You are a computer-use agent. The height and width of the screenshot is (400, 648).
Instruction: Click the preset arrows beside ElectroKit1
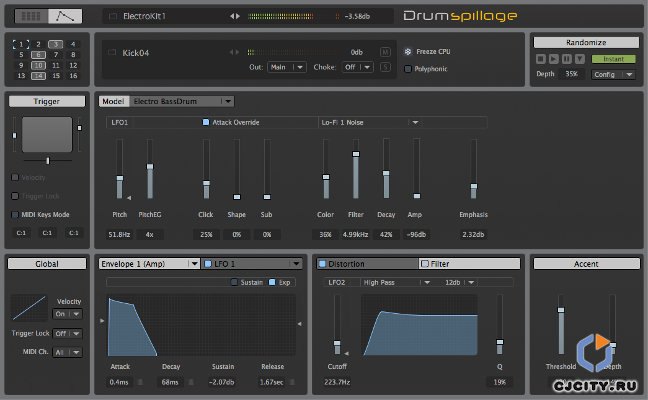click(x=236, y=17)
